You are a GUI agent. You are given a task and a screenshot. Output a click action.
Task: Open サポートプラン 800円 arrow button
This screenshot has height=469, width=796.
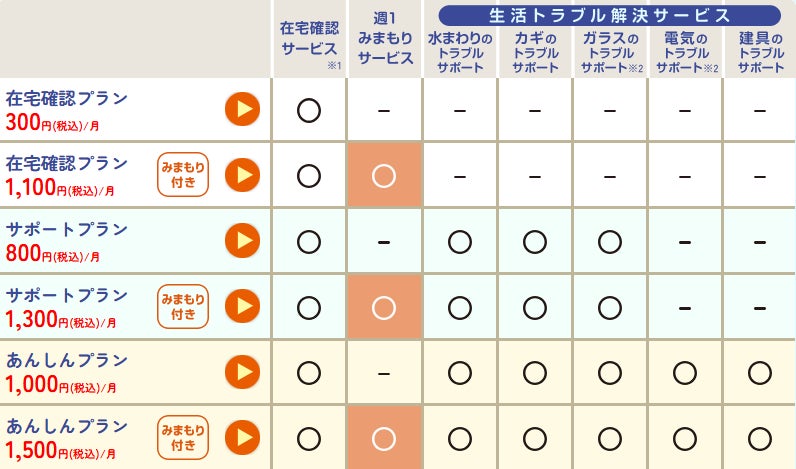pyautogui.click(x=242, y=241)
